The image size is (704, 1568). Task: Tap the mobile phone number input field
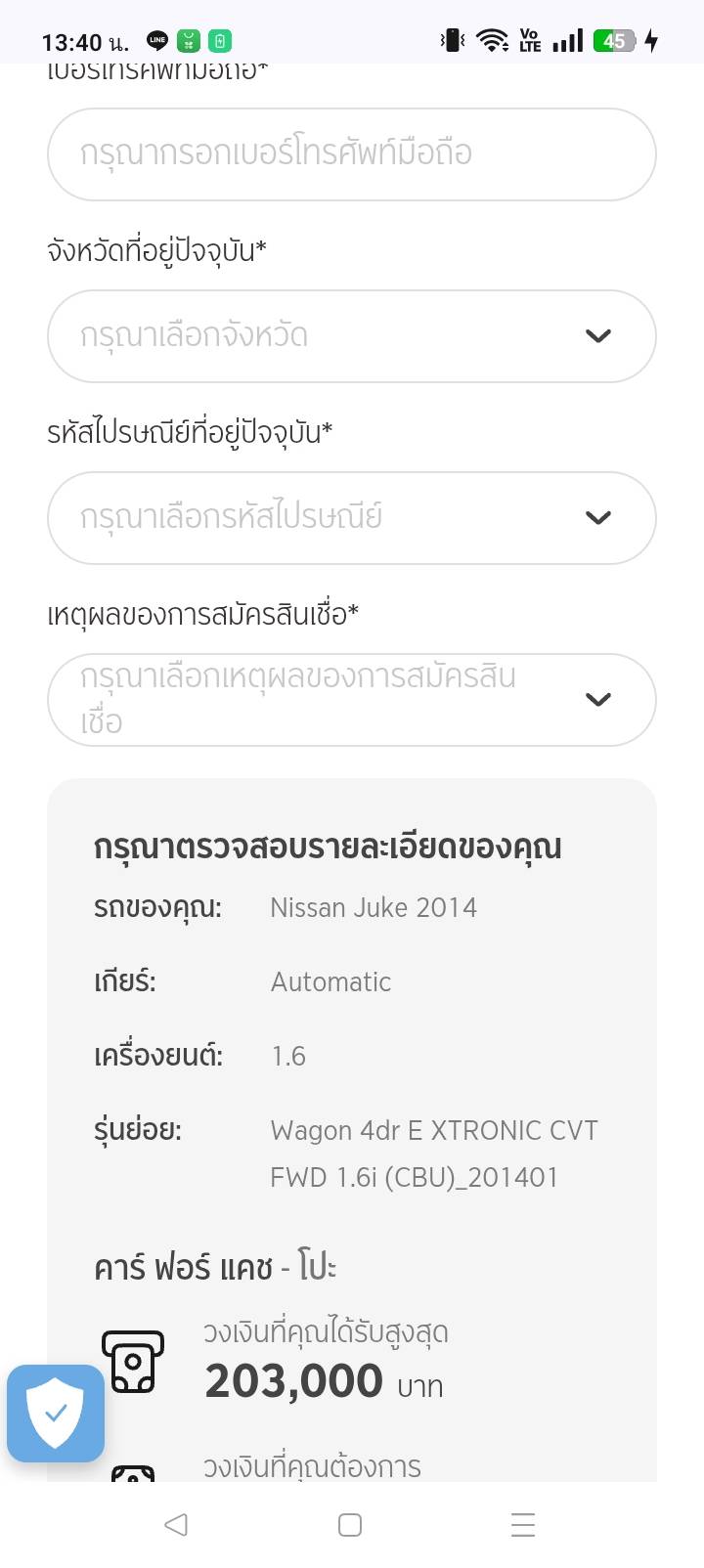click(x=351, y=154)
